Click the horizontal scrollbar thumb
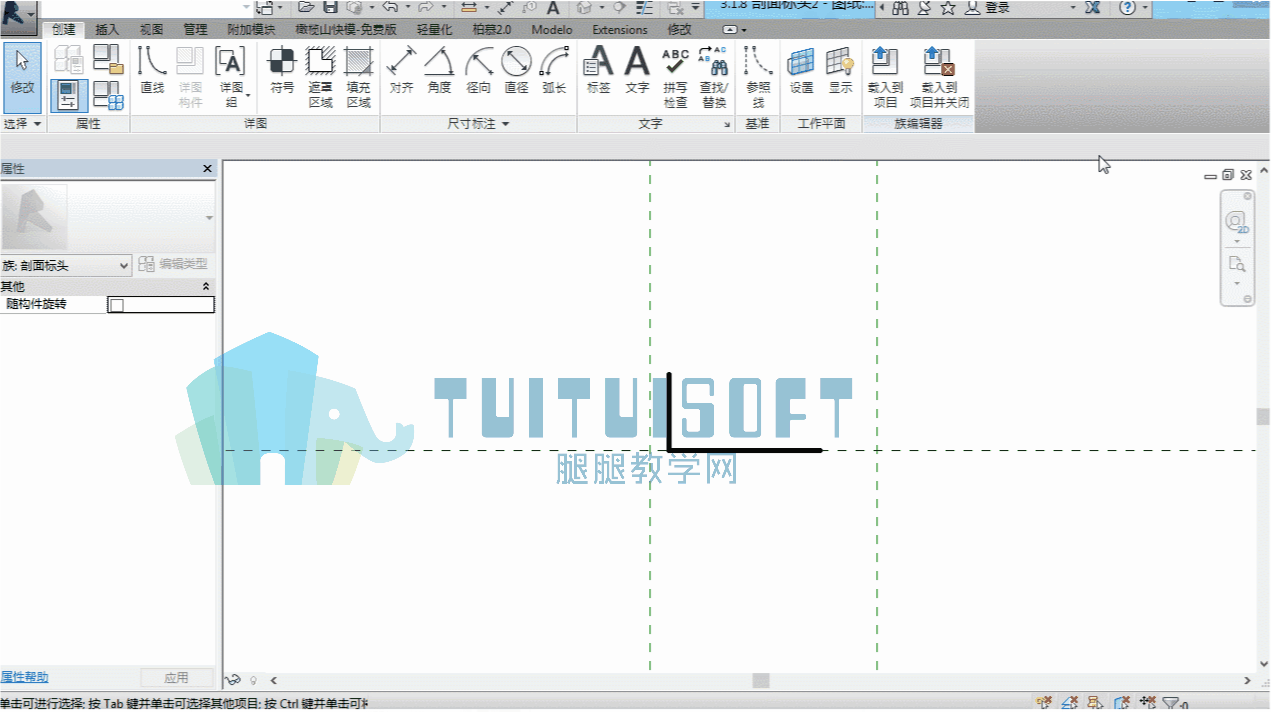This screenshot has width=1271, height=712. (x=761, y=681)
